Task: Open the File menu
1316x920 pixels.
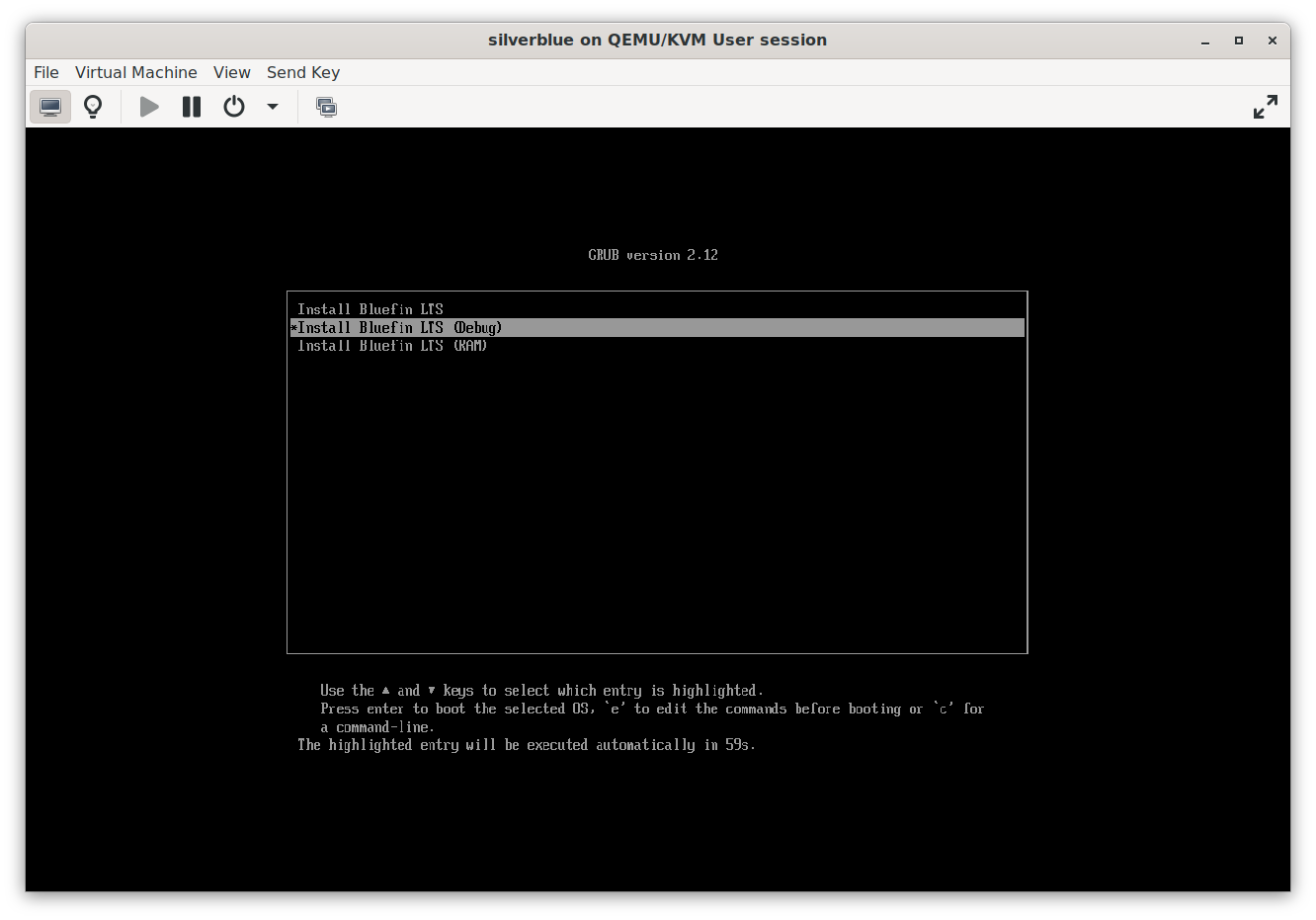Action: pyautogui.click(x=46, y=72)
